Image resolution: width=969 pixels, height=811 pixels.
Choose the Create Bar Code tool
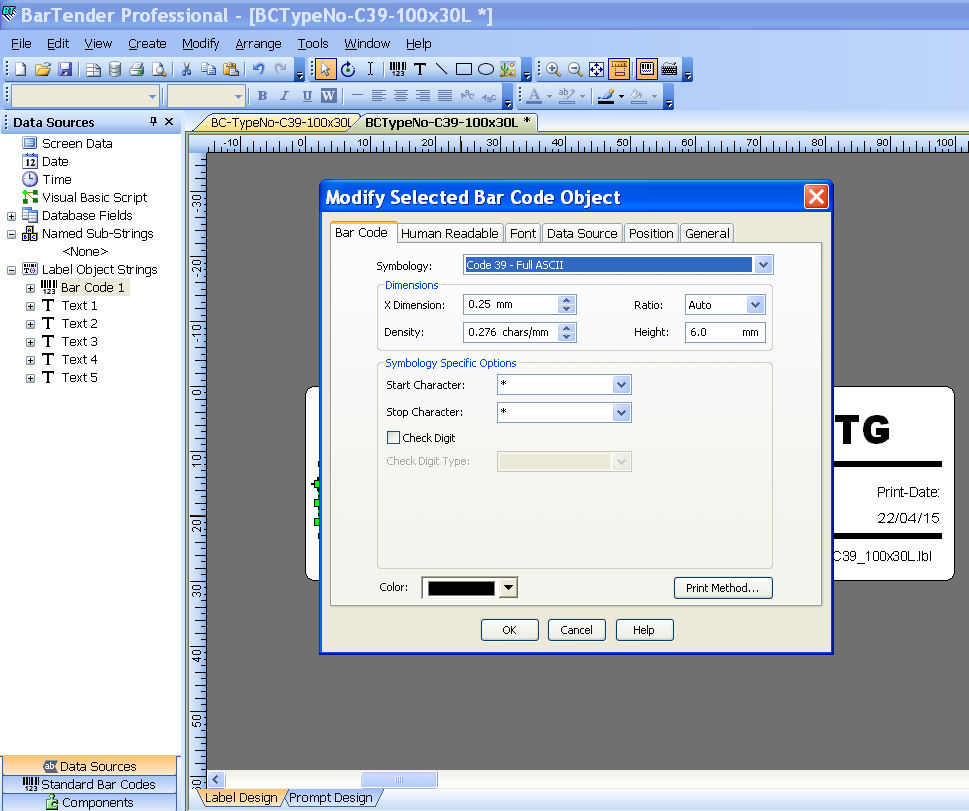point(397,69)
